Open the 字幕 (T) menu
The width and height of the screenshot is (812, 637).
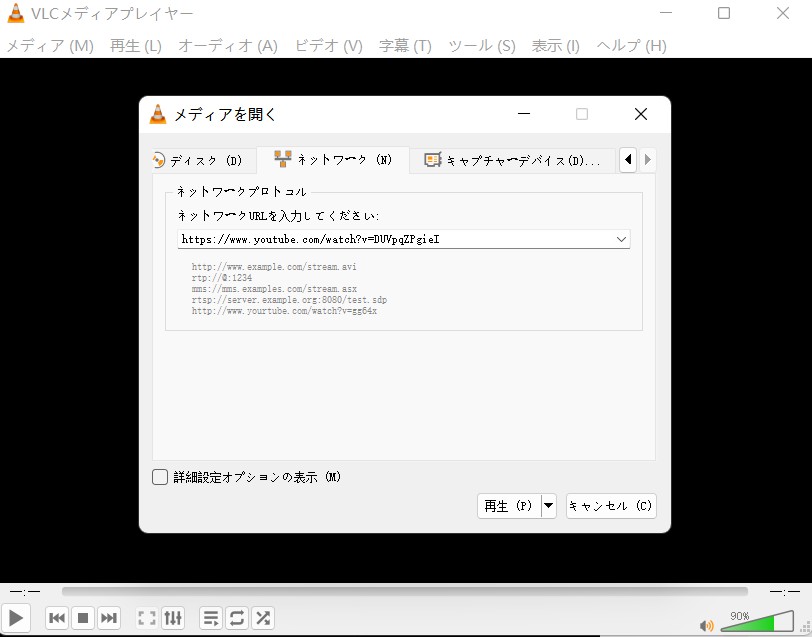coord(405,46)
